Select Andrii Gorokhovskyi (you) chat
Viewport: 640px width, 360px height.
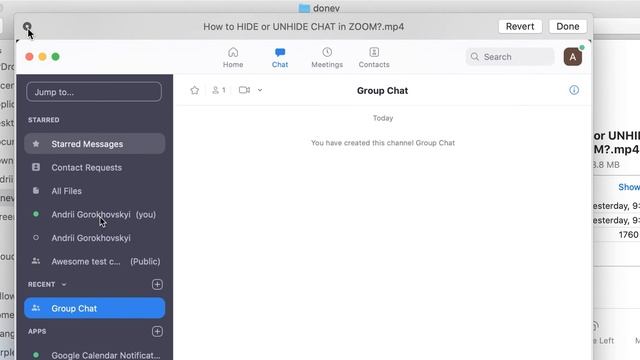pos(95,214)
